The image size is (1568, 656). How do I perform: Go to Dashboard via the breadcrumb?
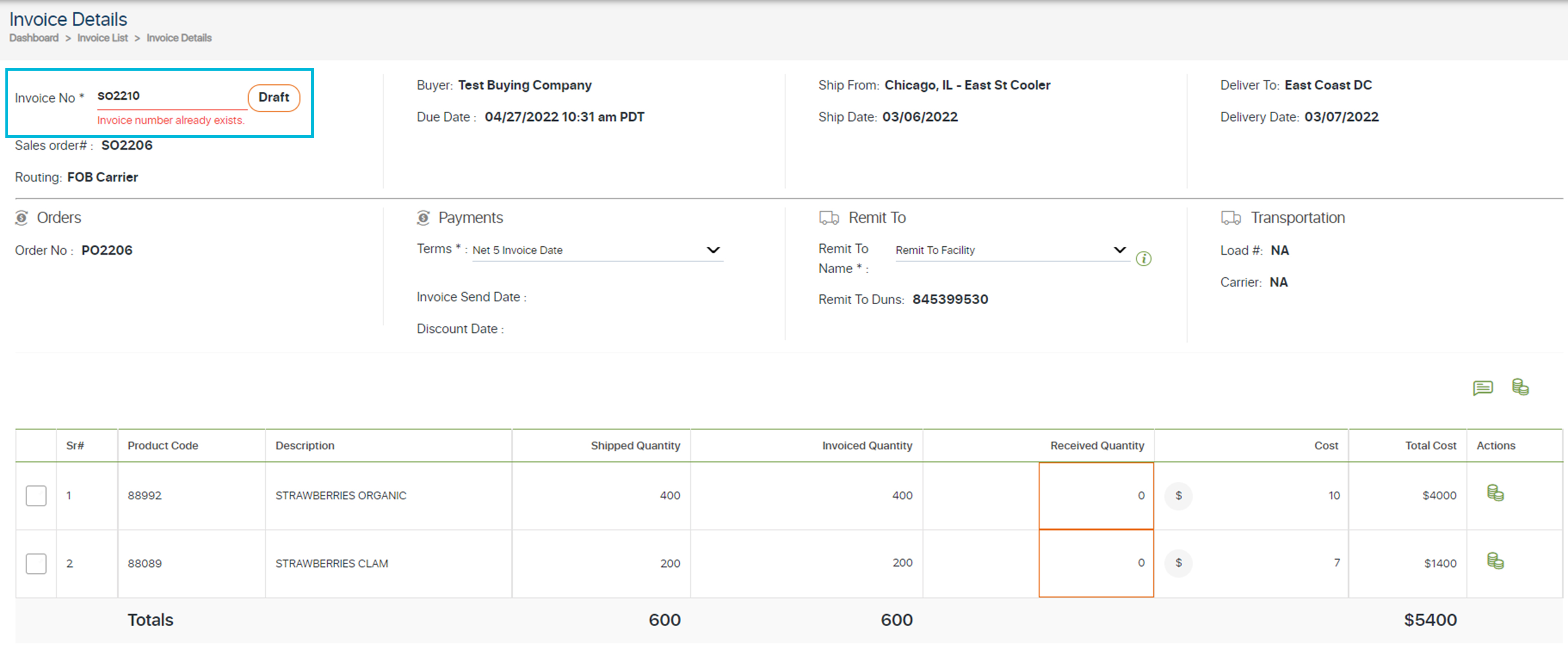pos(33,38)
